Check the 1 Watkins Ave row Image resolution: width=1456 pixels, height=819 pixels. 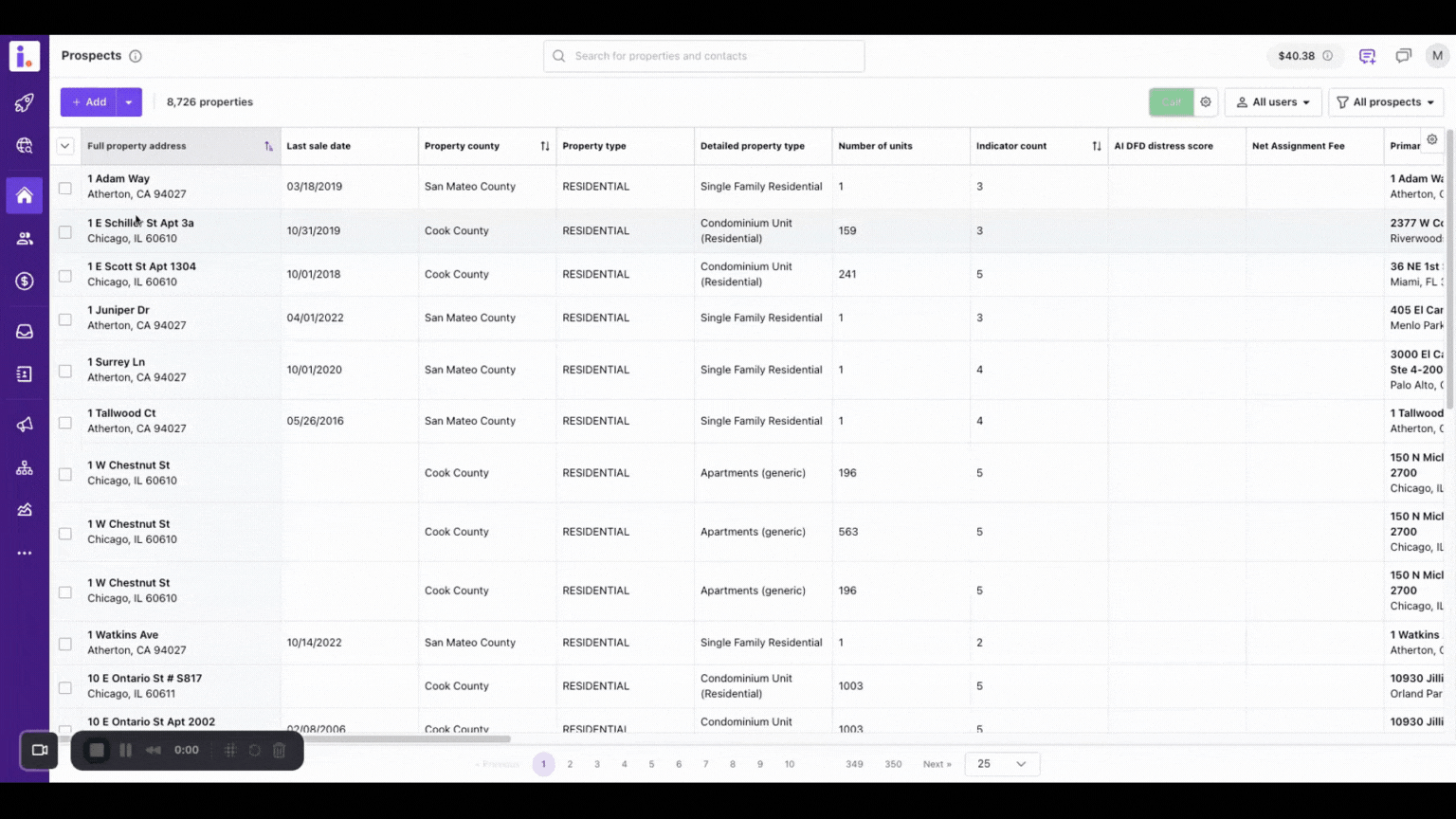65,644
